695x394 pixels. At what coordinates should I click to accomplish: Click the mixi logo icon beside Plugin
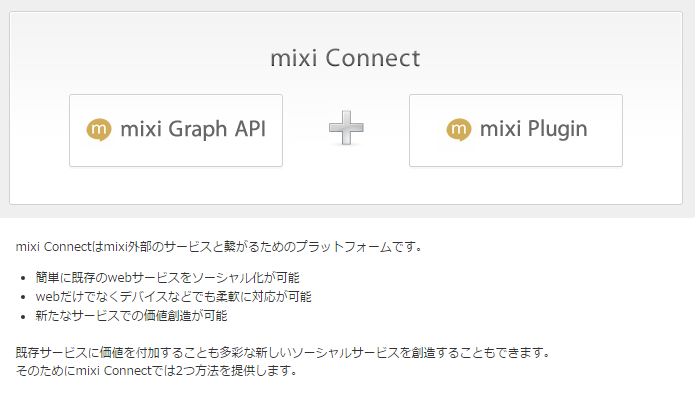pos(459,130)
